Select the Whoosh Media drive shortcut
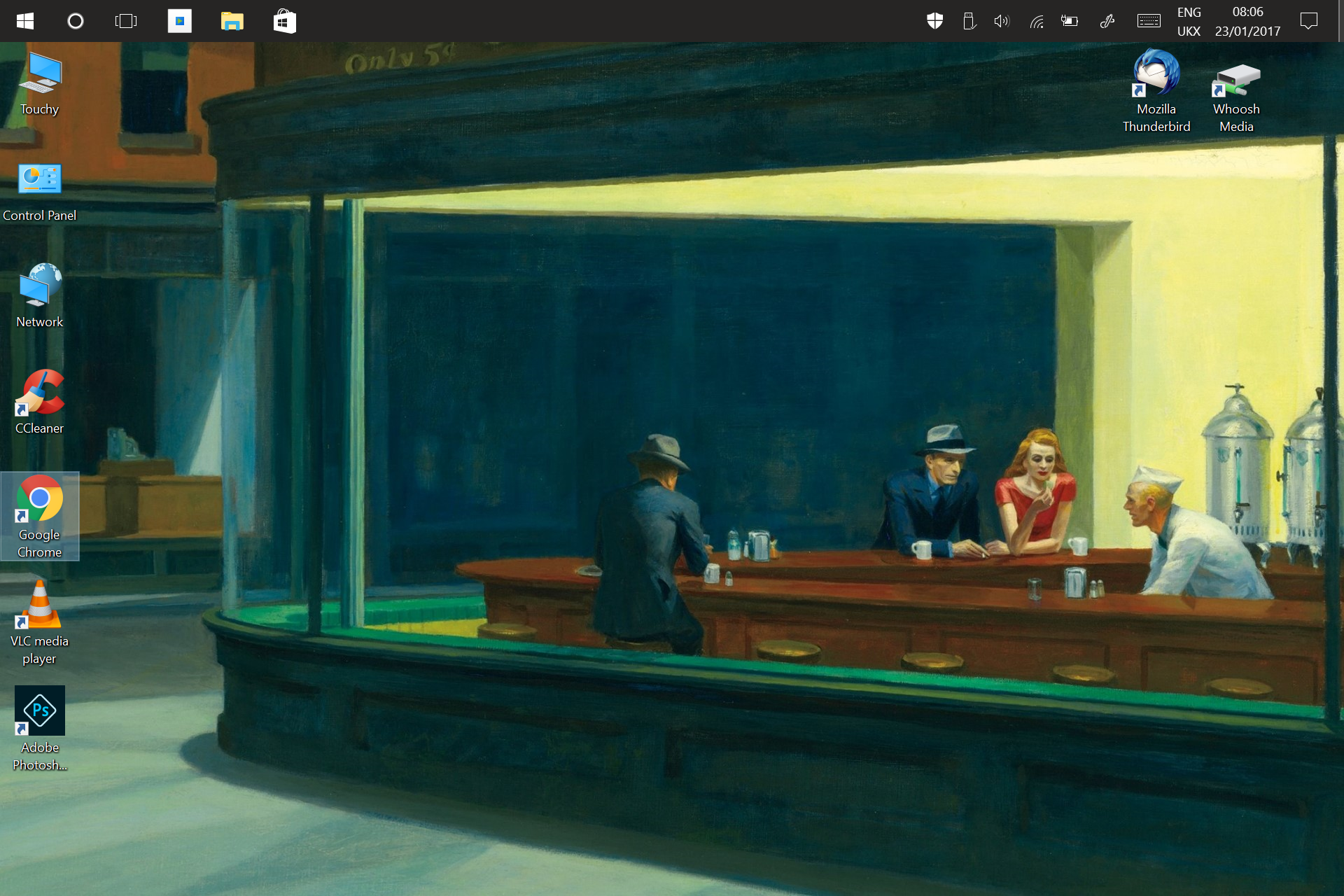The width and height of the screenshot is (1344, 896). tap(1236, 90)
